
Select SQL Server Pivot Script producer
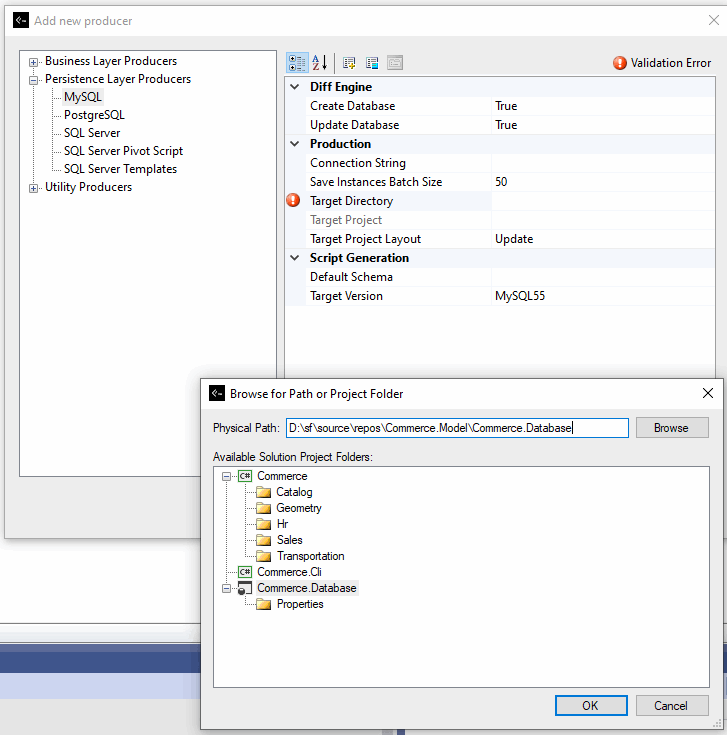[x=123, y=151]
